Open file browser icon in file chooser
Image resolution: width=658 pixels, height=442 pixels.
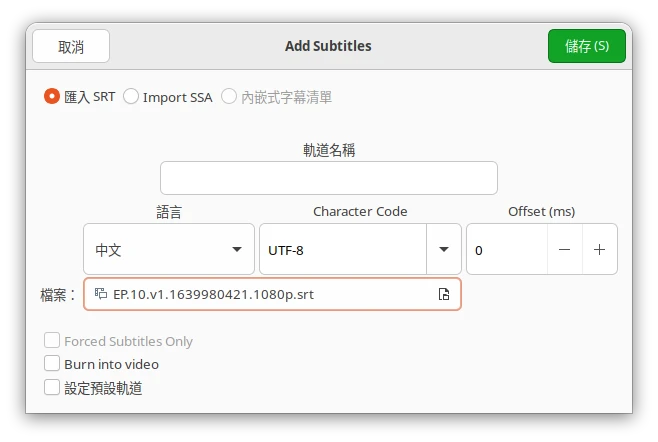click(x=444, y=294)
